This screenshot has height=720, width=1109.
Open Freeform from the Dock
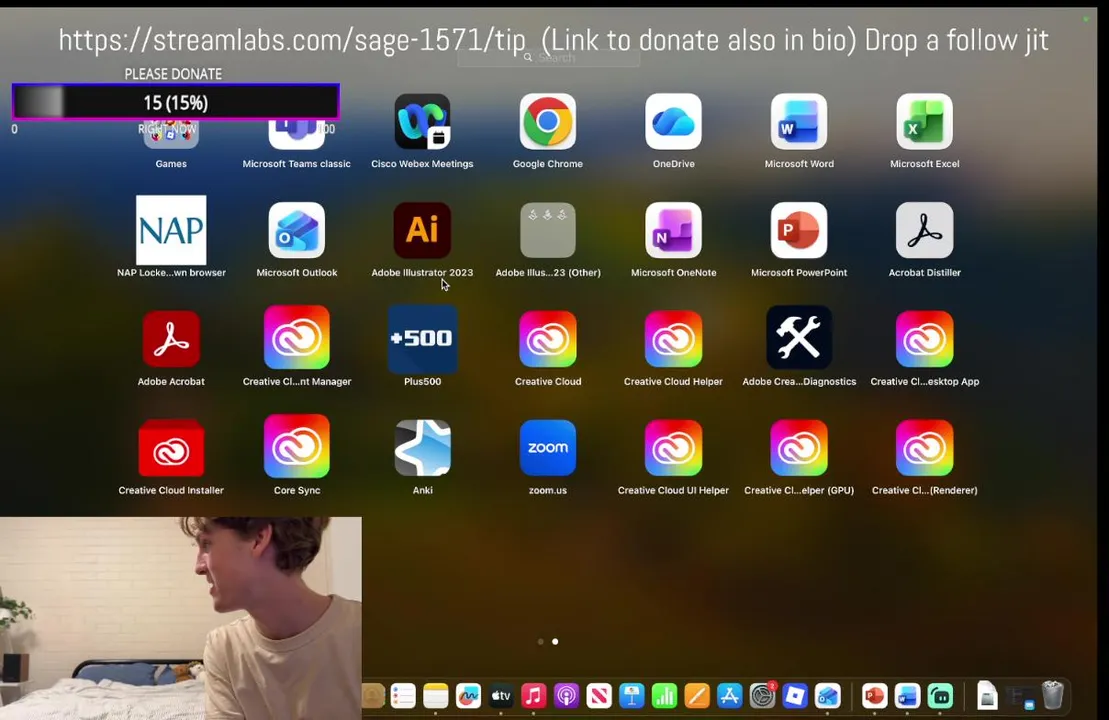pyautogui.click(x=468, y=696)
